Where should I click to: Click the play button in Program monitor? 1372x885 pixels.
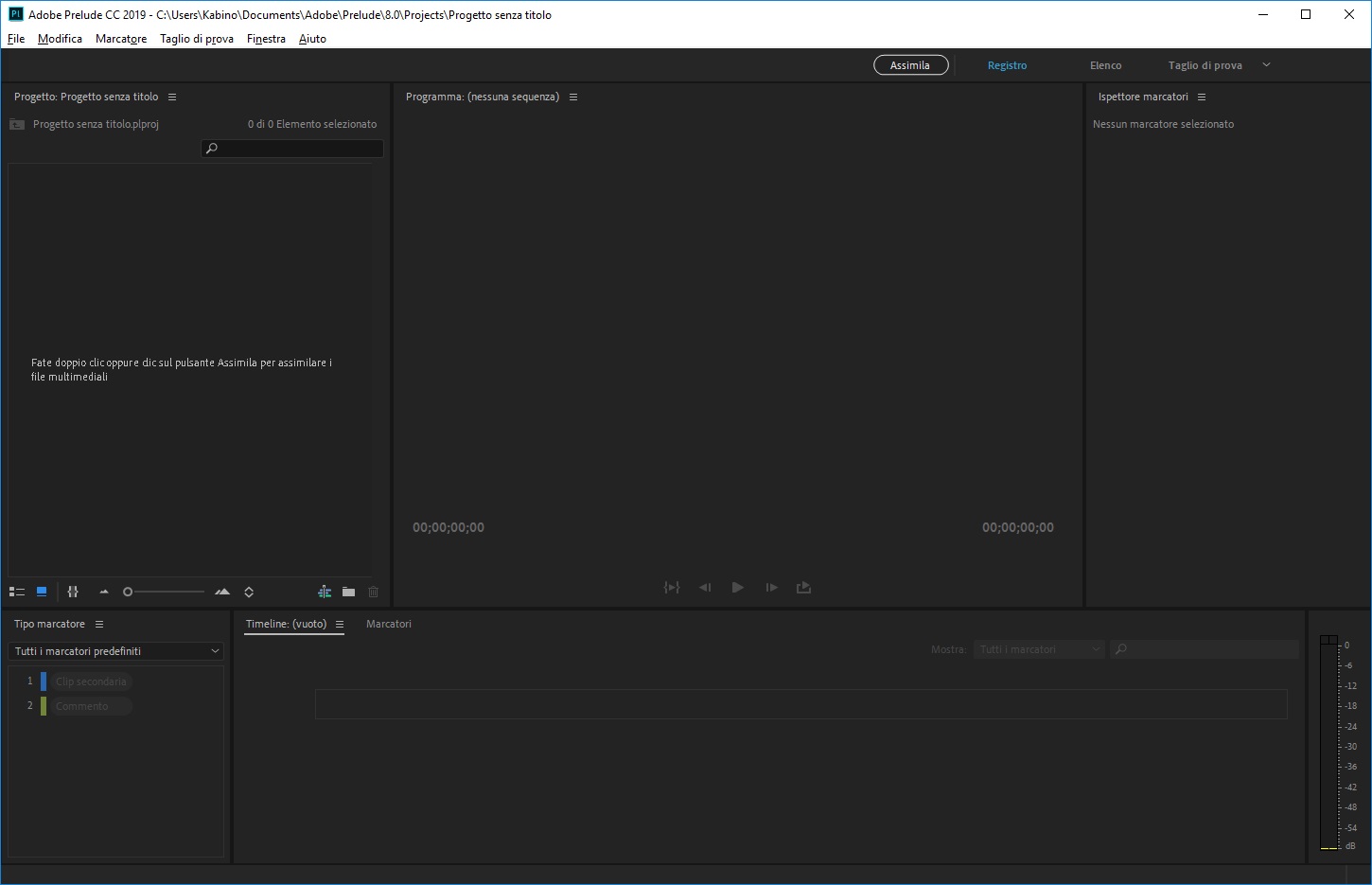[738, 588]
